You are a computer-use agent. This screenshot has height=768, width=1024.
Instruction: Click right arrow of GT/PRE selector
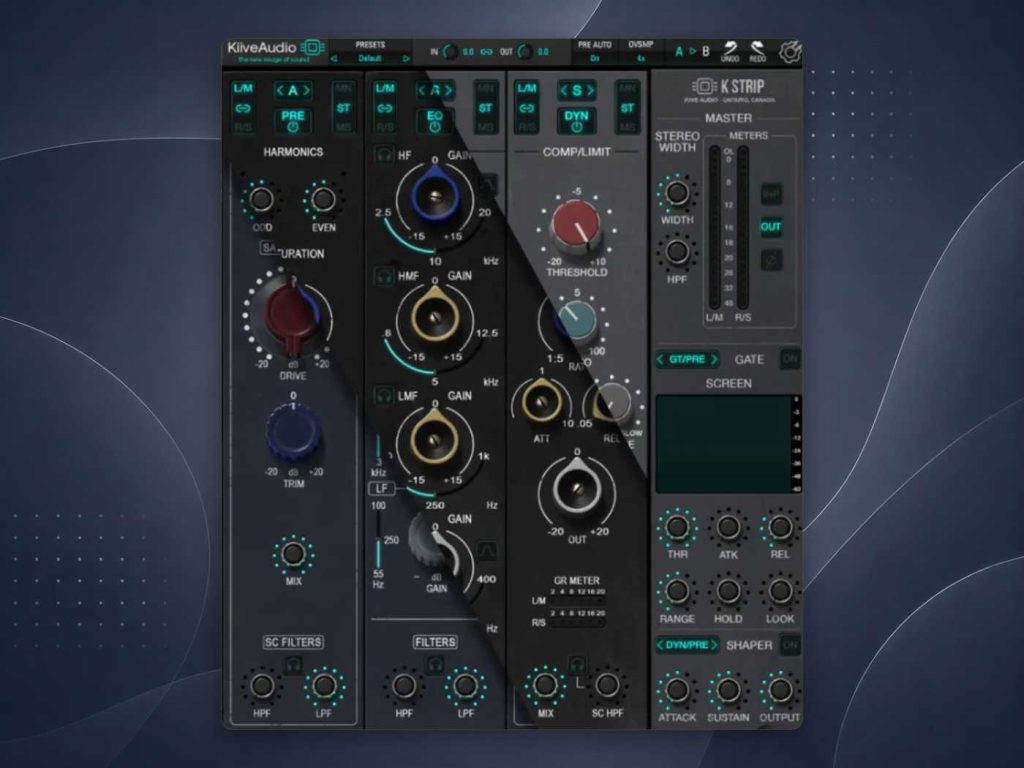pos(714,359)
